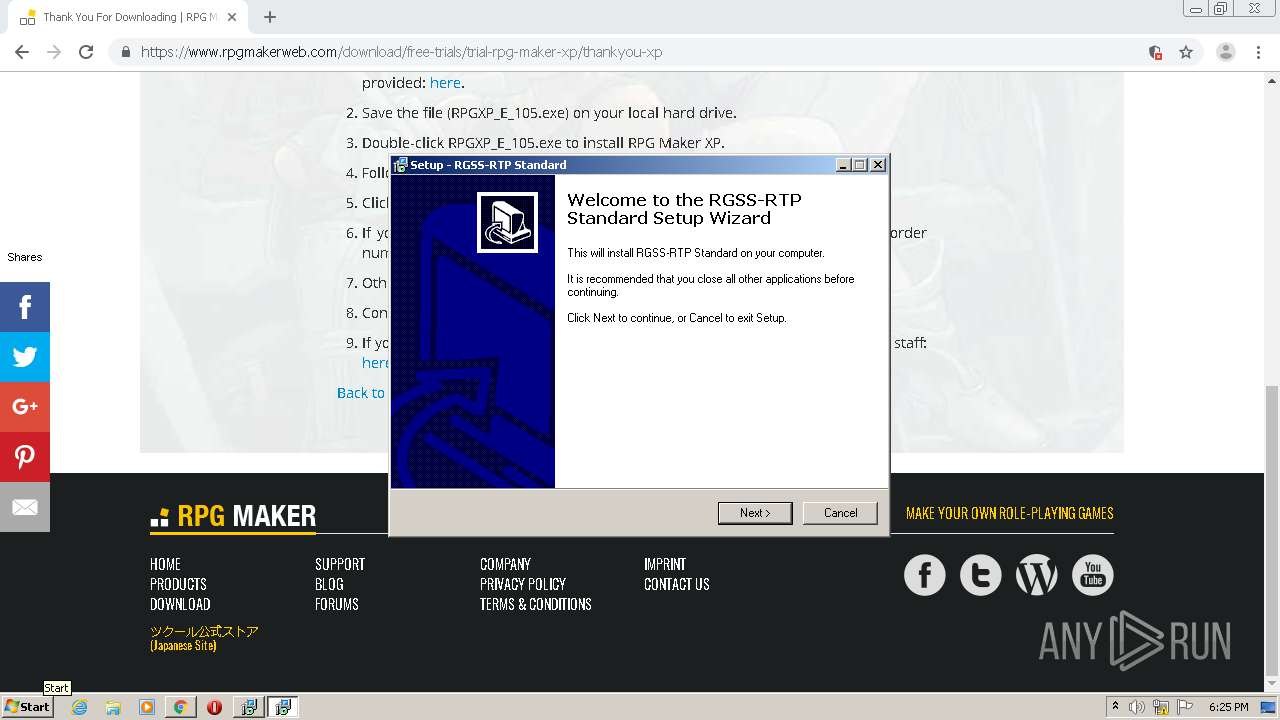Open PRIVACY POLICY footer link
The image size is (1280, 720).
pyautogui.click(x=523, y=584)
